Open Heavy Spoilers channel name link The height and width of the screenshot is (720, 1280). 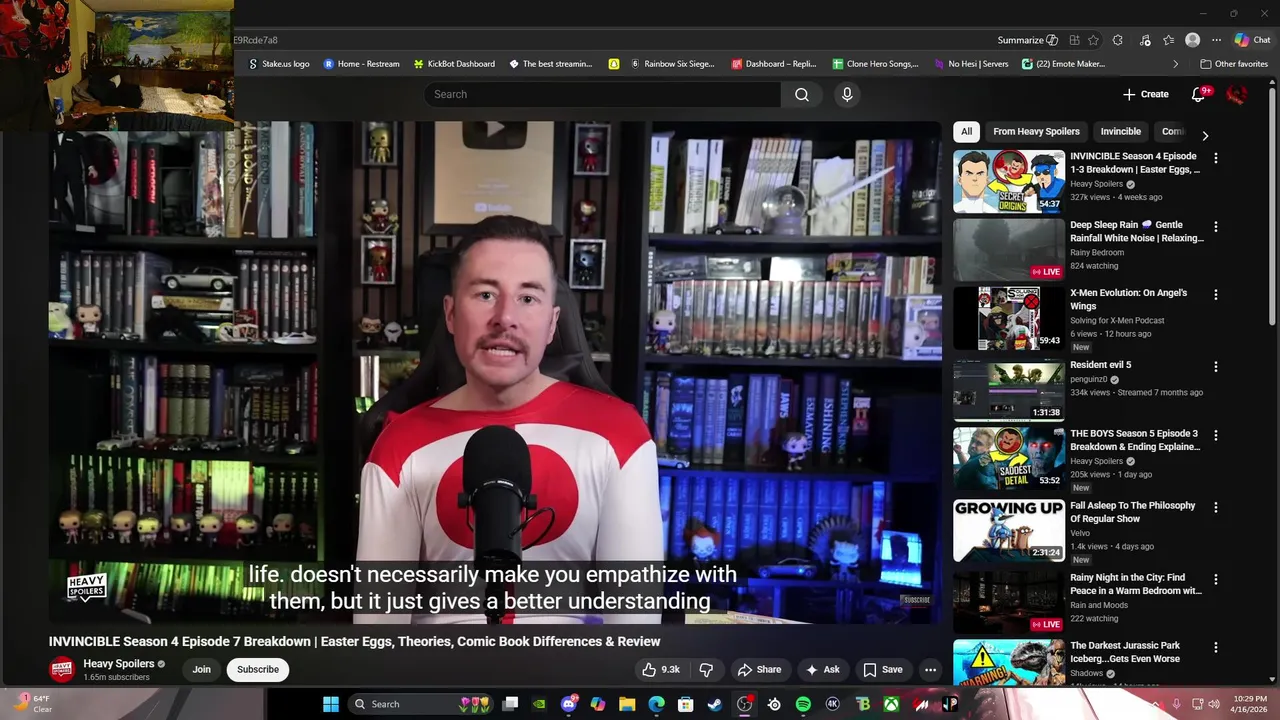118,664
